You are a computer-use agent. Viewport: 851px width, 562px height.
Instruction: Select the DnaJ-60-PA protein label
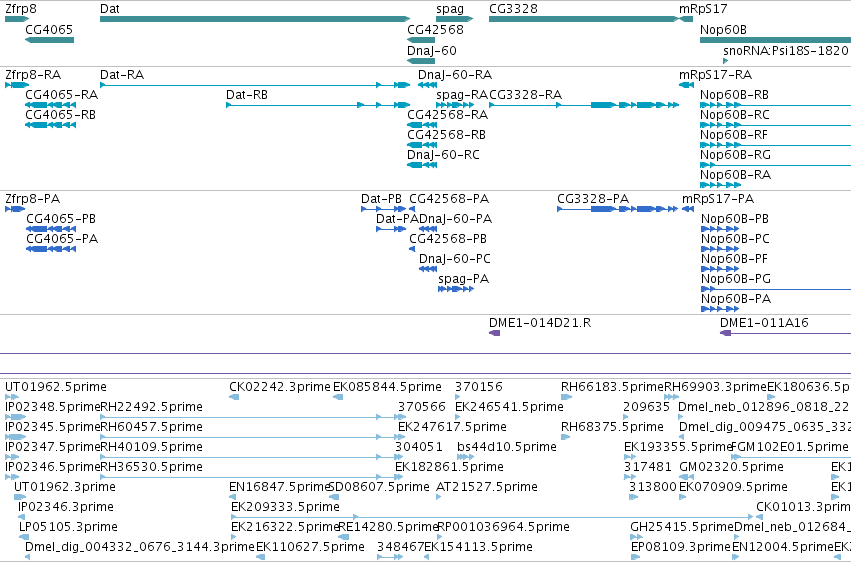coord(455,219)
